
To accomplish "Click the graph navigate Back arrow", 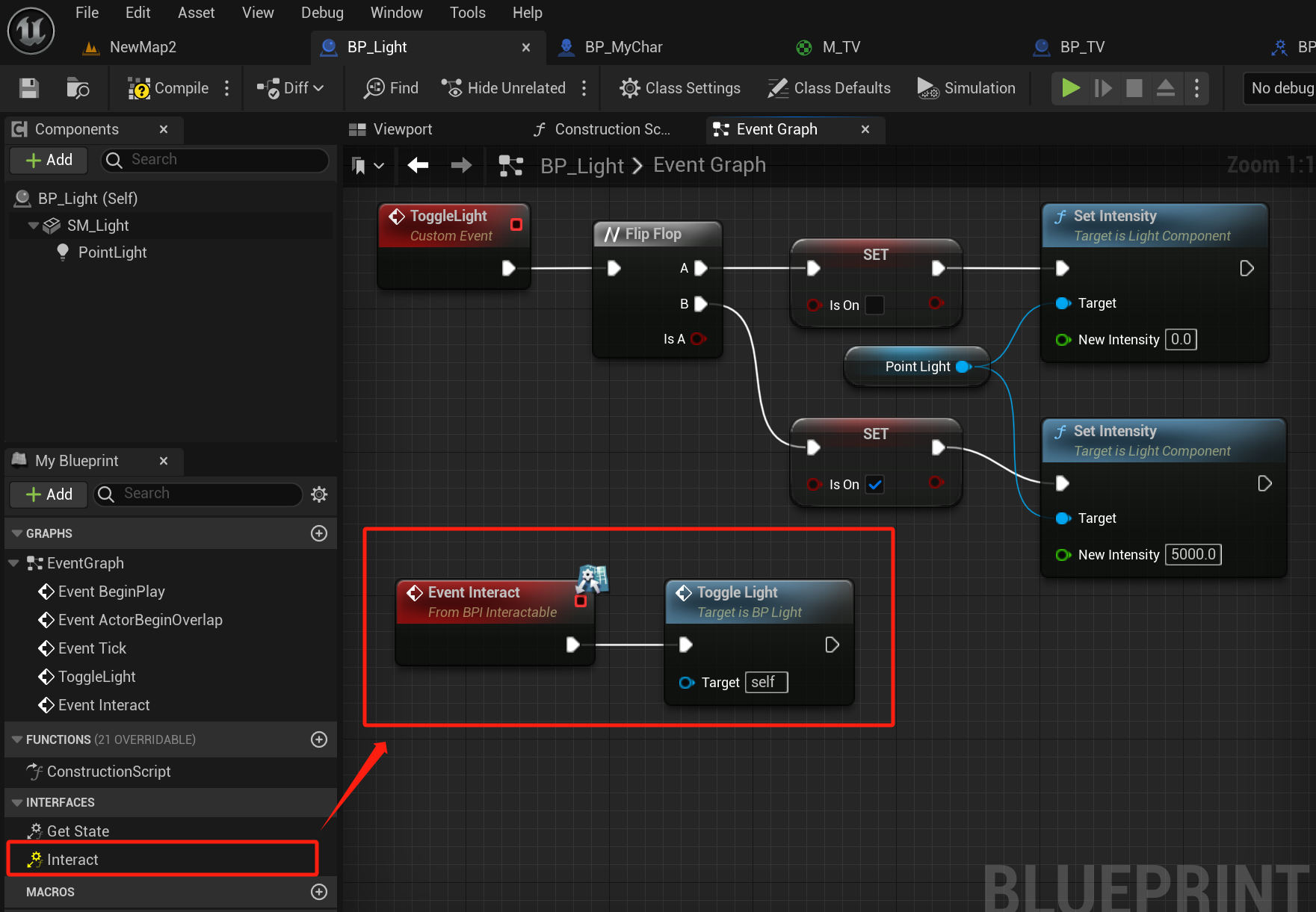I will (418, 165).
